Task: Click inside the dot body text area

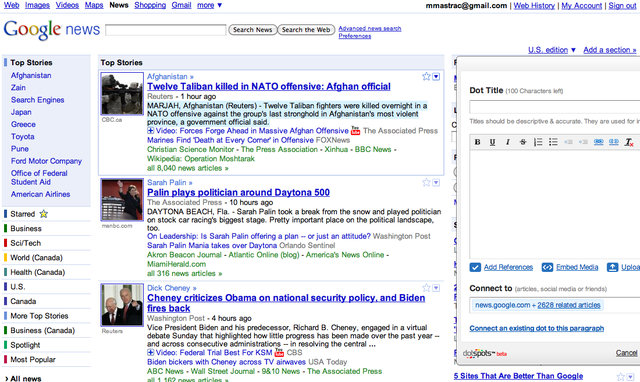Action: pos(554,204)
